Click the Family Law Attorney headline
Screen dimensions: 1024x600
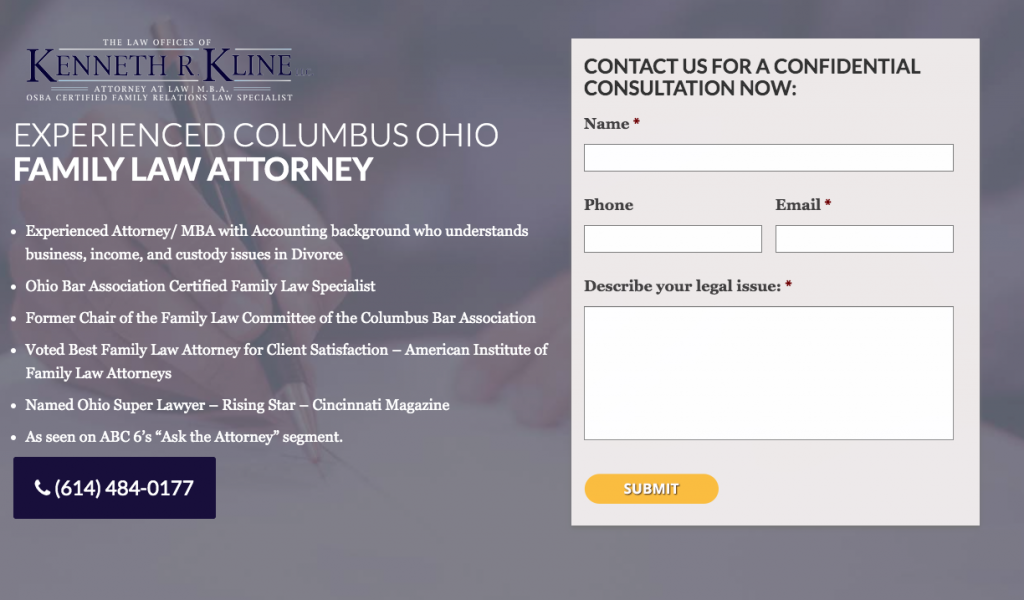pyautogui.click(x=193, y=169)
